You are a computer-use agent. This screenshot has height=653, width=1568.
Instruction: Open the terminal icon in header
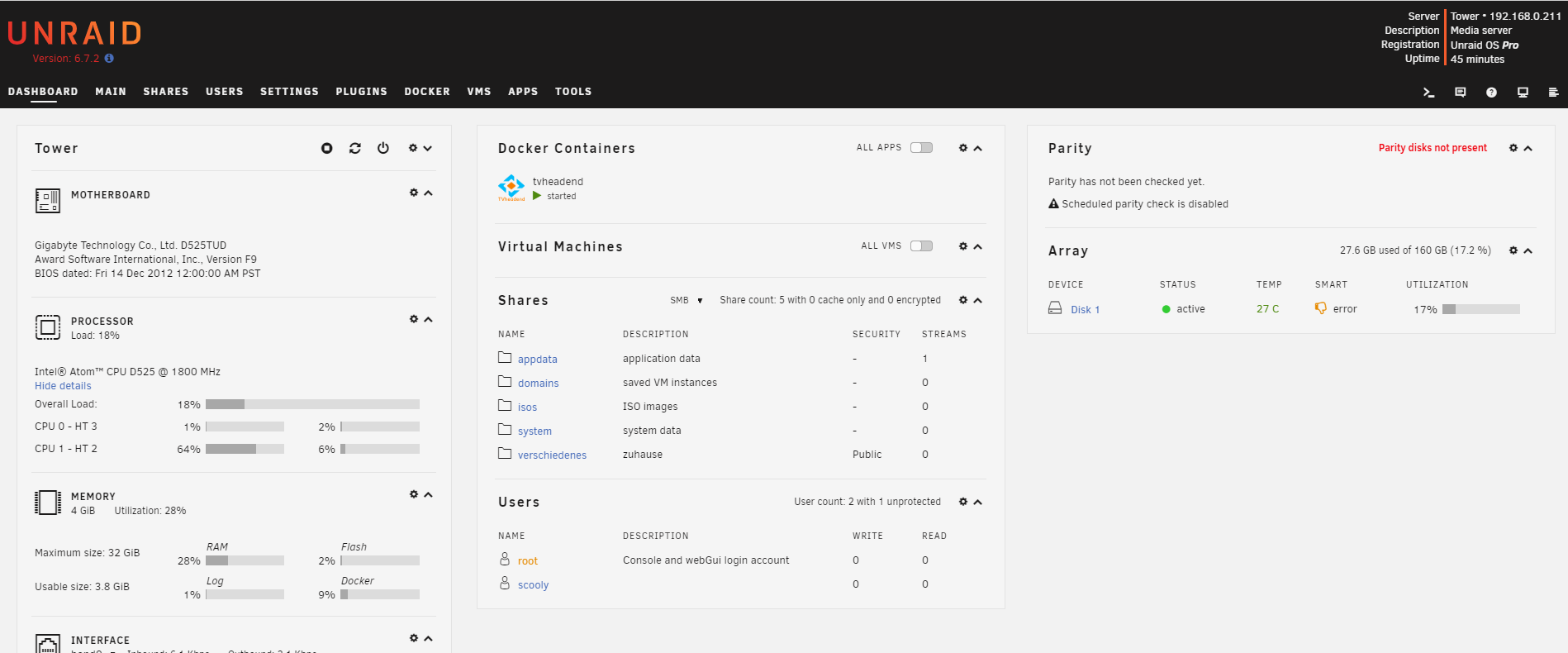pos(1428,93)
